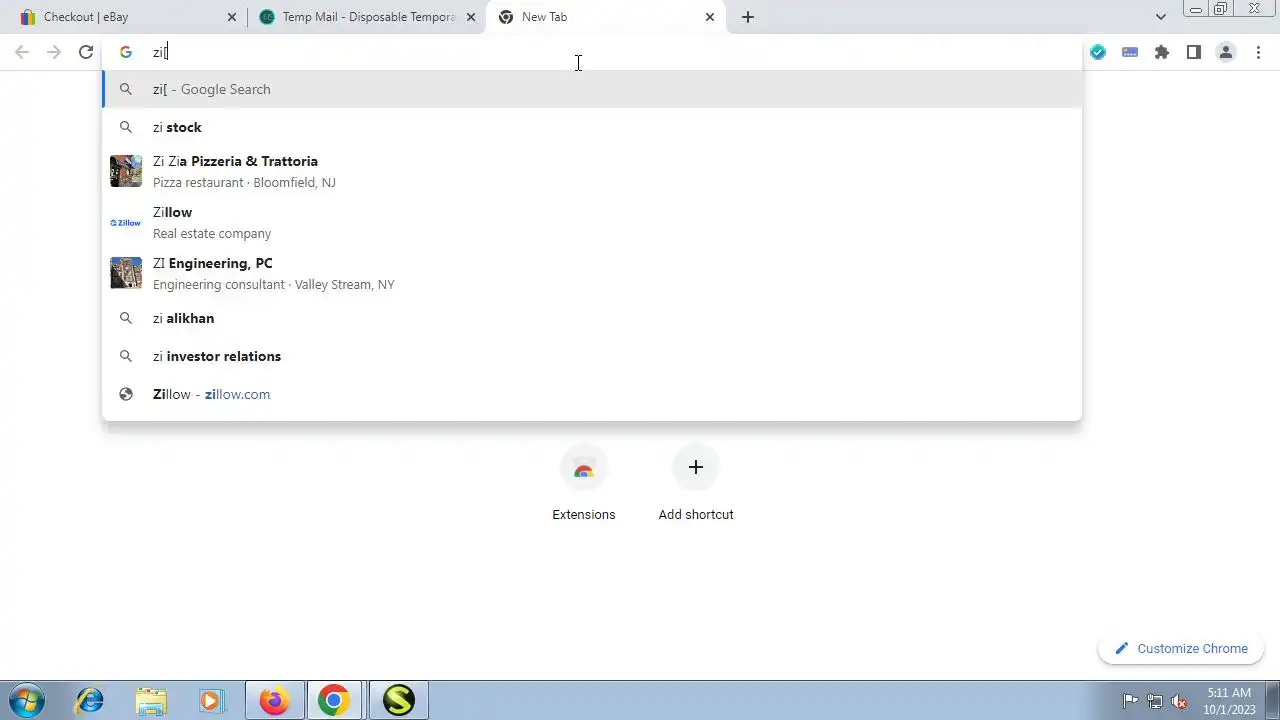Image resolution: width=1280 pixels, height=720 pixels.
Task: Launch Firefox from the taskbar
Action: click(x=274, y=700)
